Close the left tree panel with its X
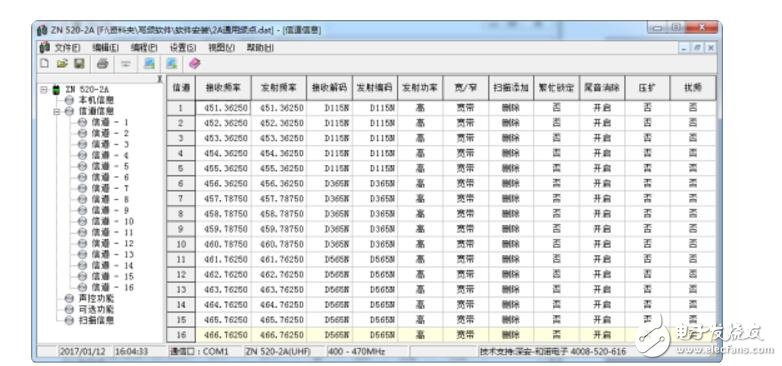 pyautogui.click(x=159, y=79)
